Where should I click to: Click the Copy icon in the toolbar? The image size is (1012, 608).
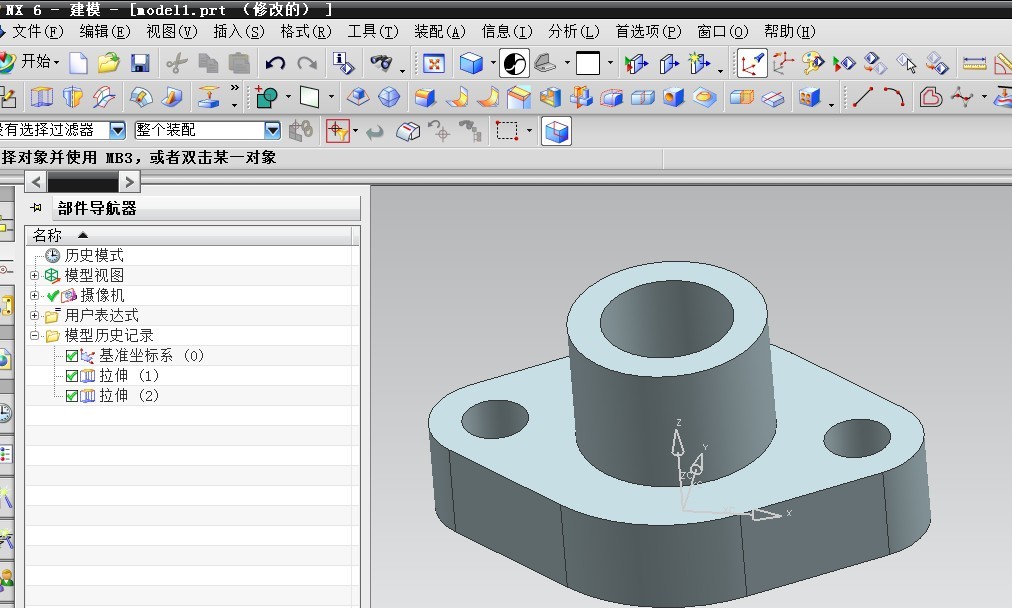[208, 63]
